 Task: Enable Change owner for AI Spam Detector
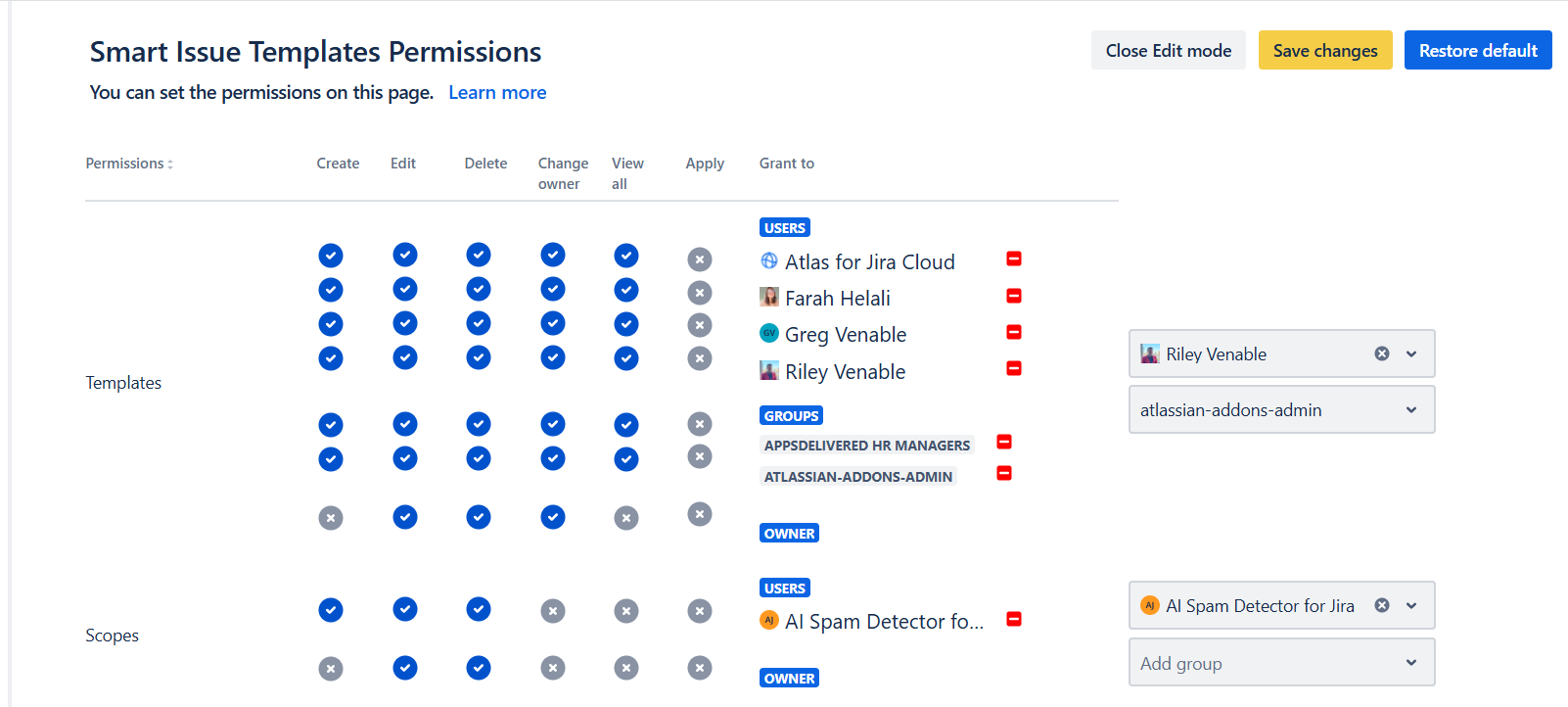point(553,611)
